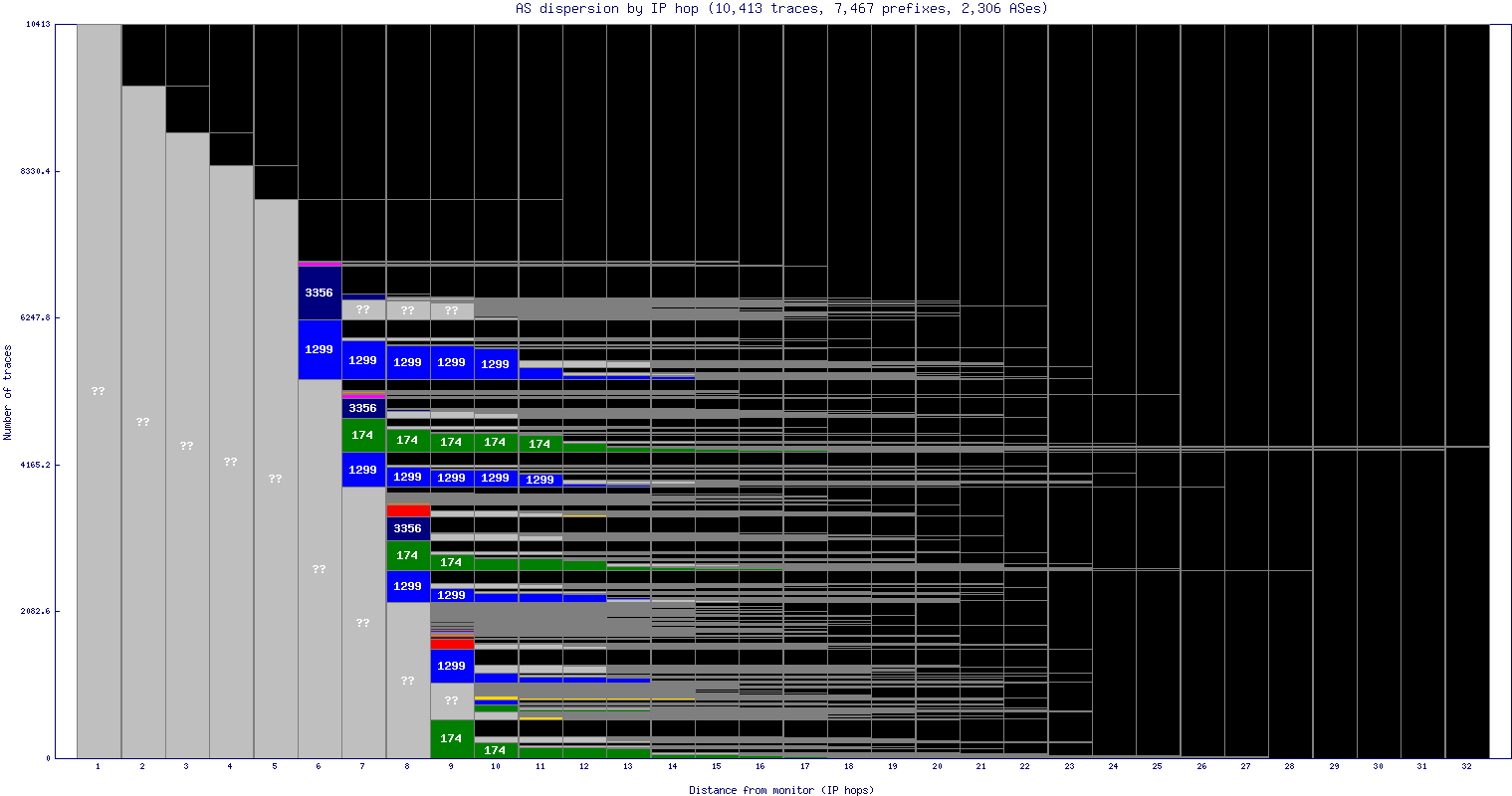The width and height of the screenshot is (1512, 796).
Task: Click the dark blue 3356 block at hop 6
Action: click(319, 293)
